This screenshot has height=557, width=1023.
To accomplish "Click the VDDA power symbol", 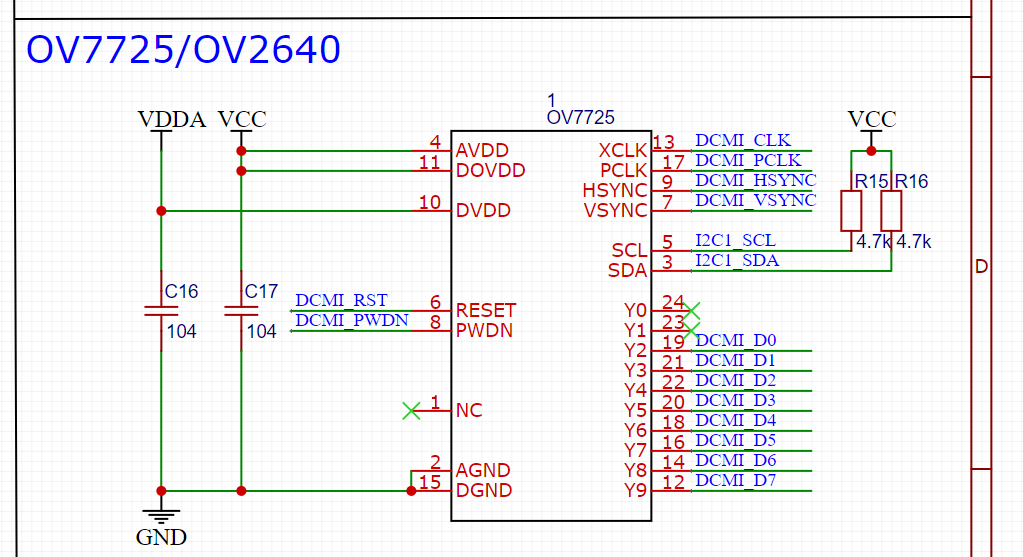I will pos(172,119).
